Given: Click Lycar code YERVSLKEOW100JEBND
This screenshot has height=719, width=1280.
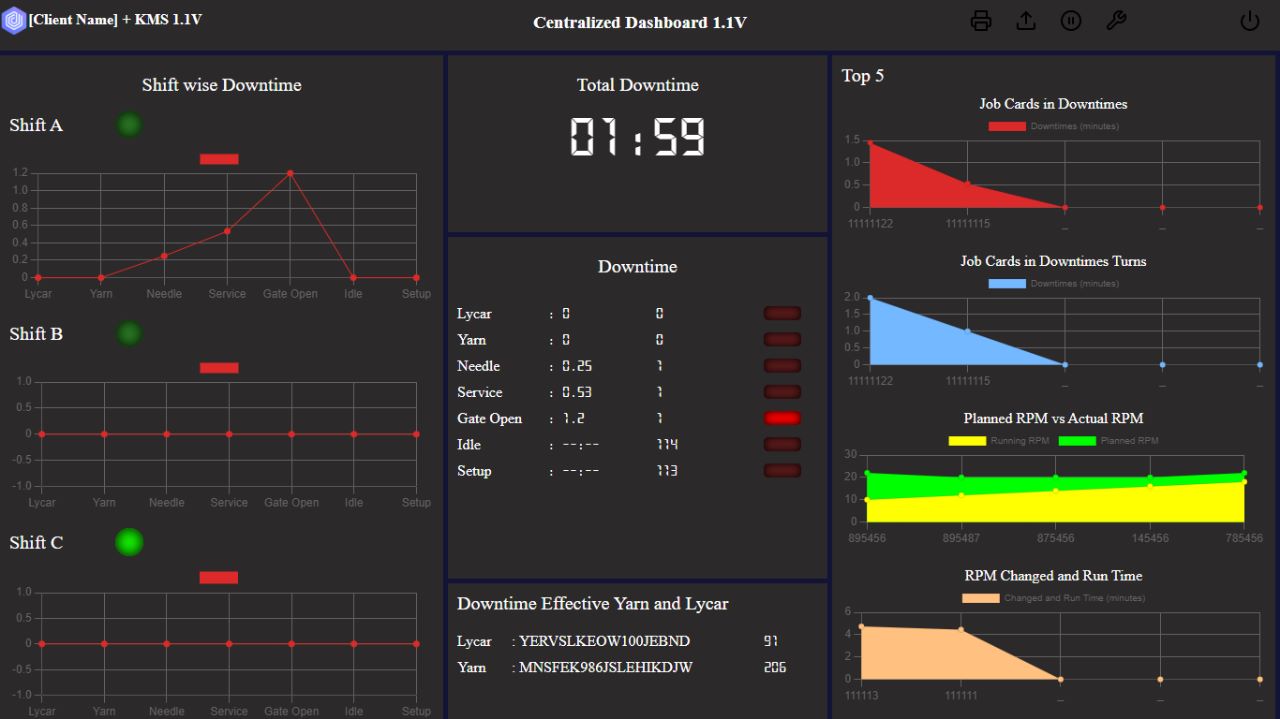Looking at the screenshot, I should coord(604,641).
